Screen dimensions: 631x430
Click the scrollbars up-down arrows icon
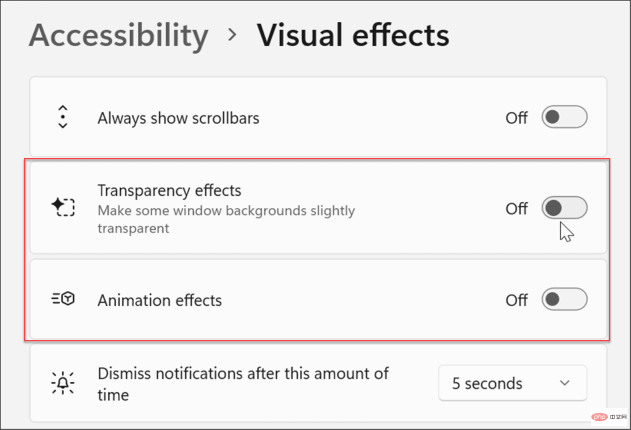point(63,117)
